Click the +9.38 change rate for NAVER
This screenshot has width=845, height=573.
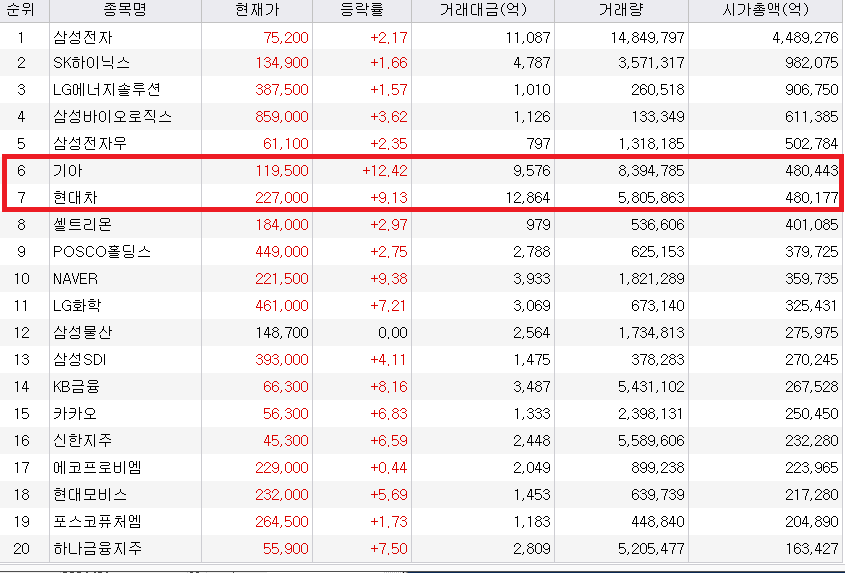[x=389, y=279]
